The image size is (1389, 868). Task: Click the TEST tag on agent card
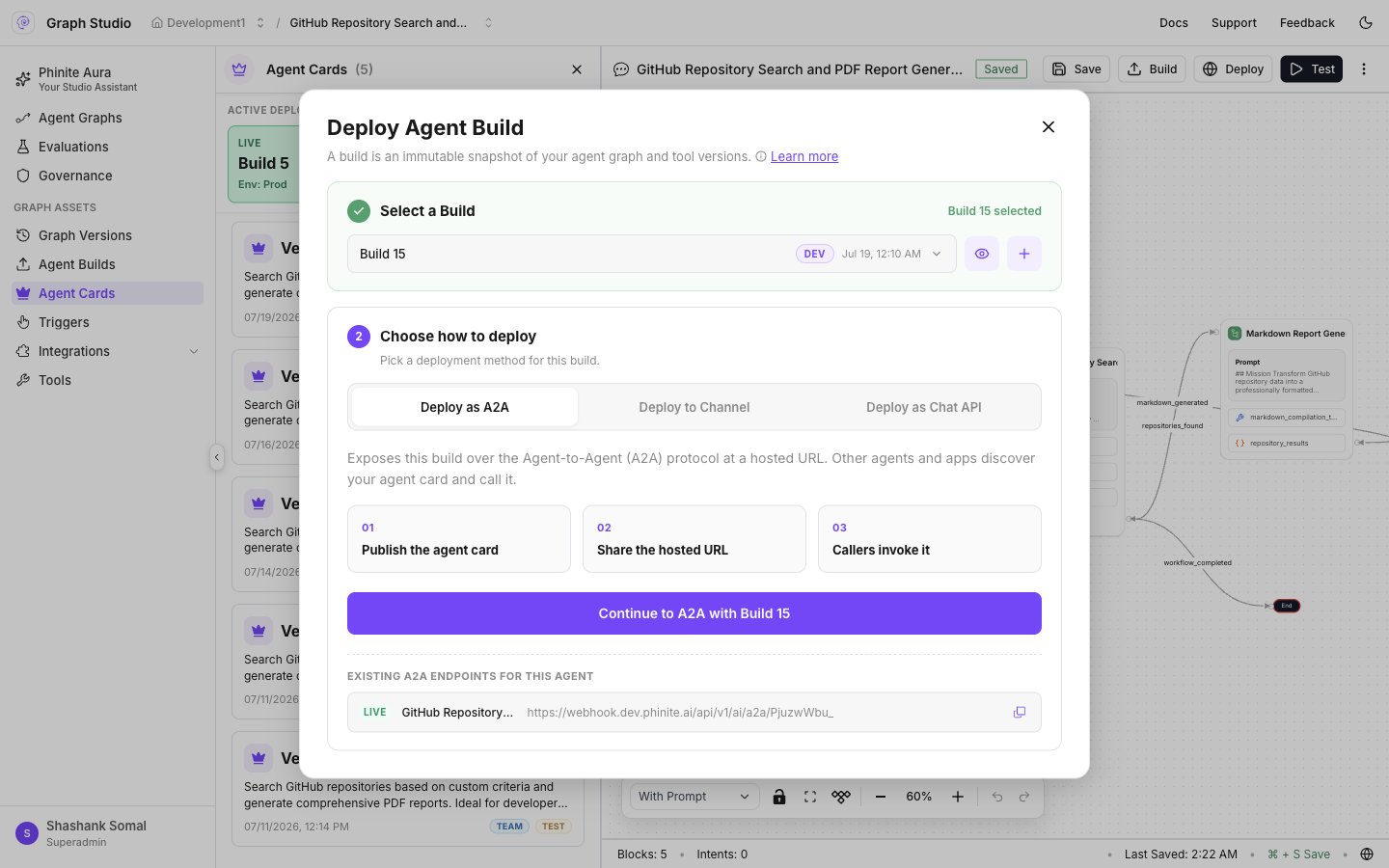coord(554,827)
